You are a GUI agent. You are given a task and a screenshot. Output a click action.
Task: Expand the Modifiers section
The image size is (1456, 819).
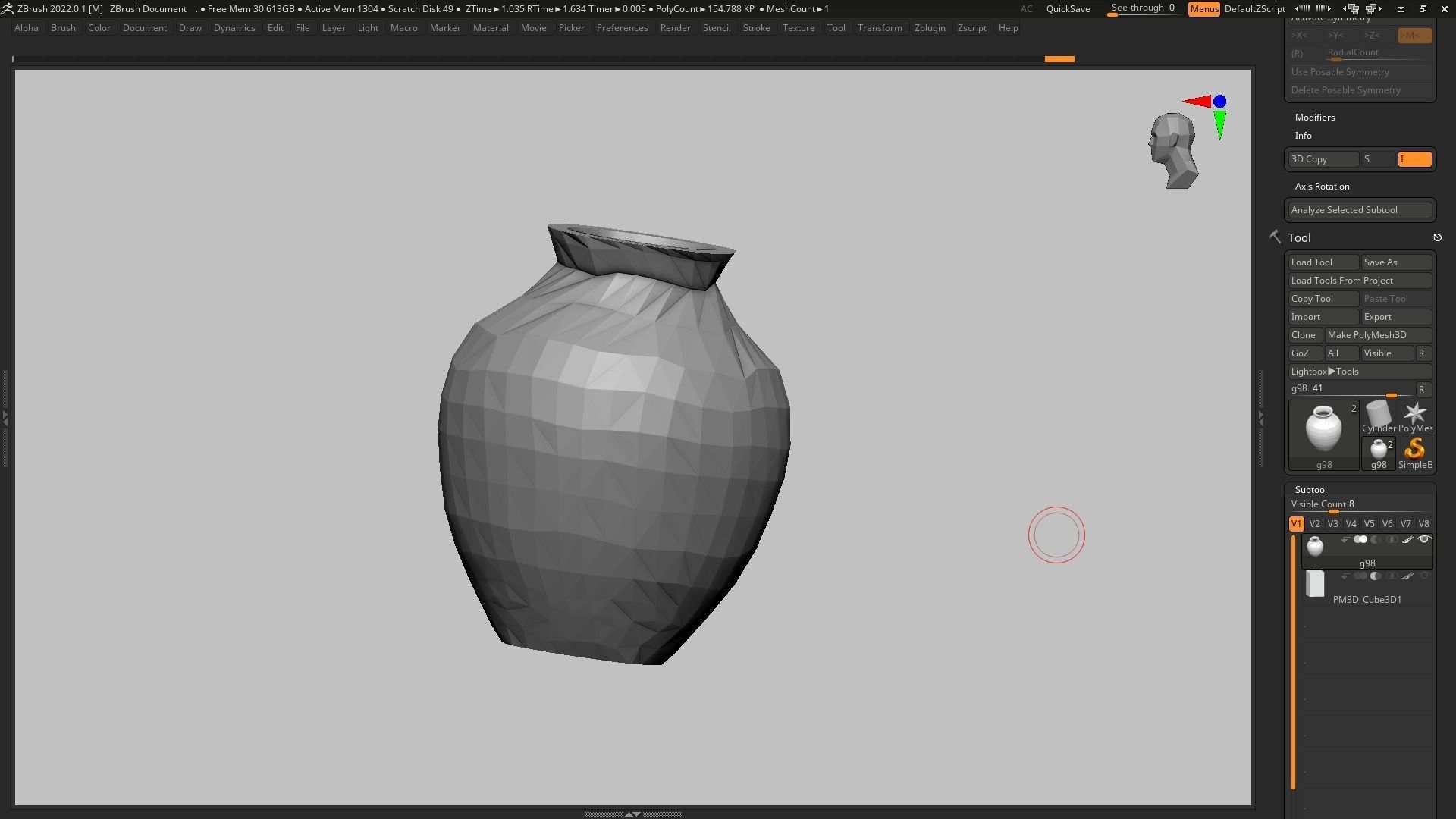click(1315, 118)
